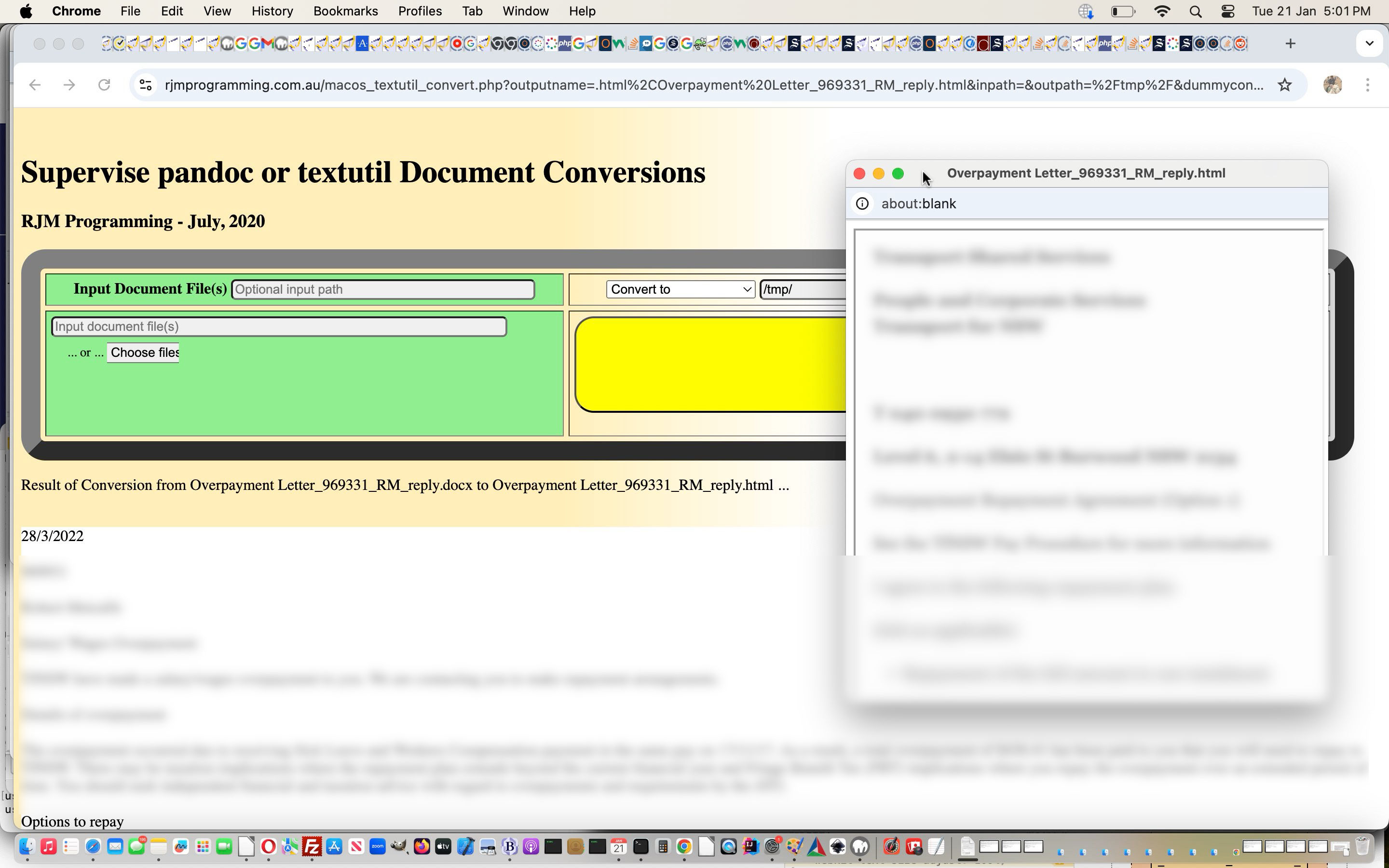The width and height of the screenshot is (1389, 868).
Task: Open the Profiles menu in menu bar
Action: tap(420, 12)
